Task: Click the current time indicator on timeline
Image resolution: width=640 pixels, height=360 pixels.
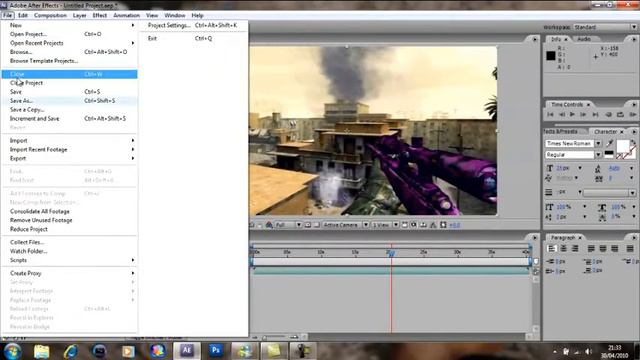Action: (x=391, y=253)
